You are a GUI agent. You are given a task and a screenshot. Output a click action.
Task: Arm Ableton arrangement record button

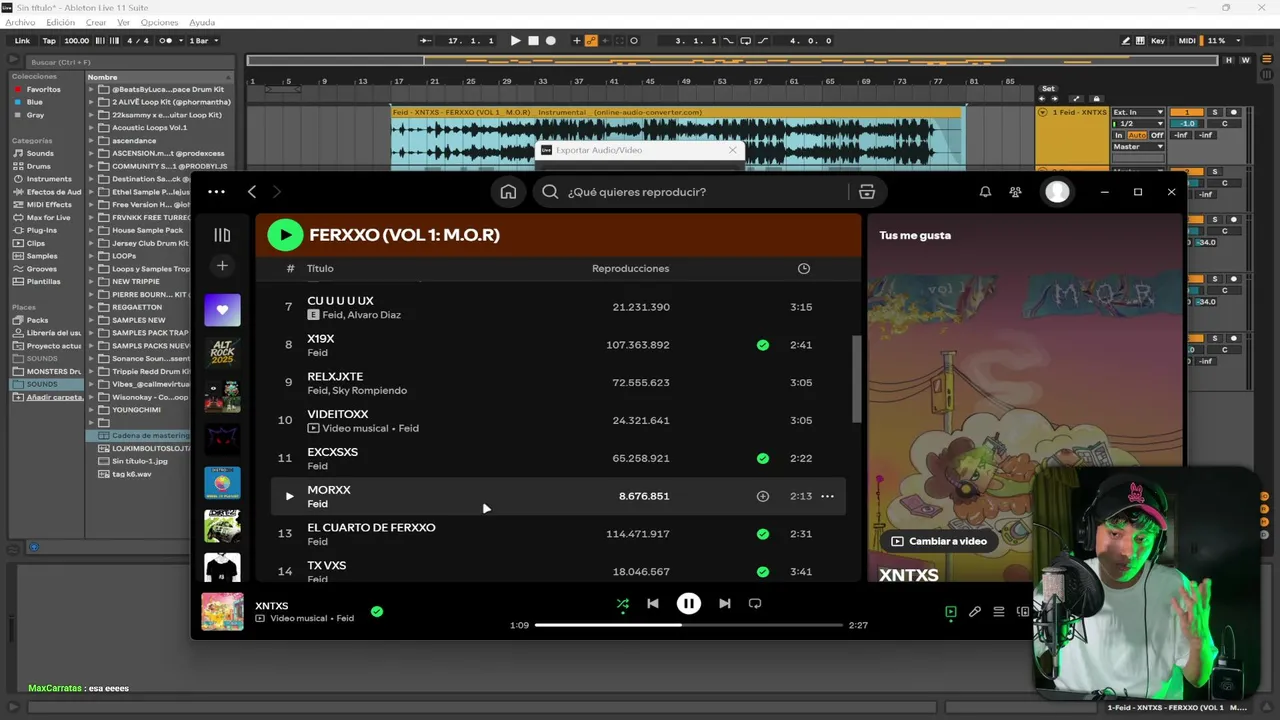[551, 41]
